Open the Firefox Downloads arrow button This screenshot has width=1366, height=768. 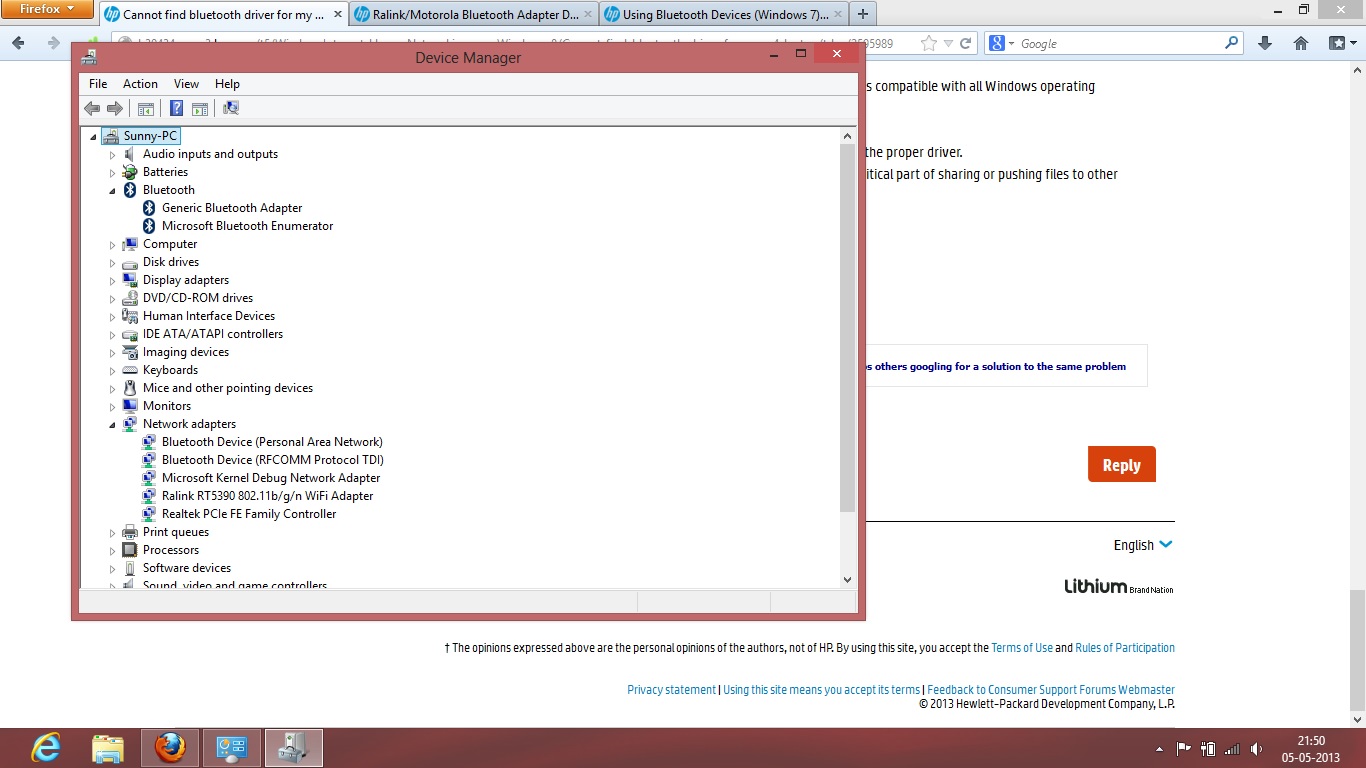coord(1265,43)
